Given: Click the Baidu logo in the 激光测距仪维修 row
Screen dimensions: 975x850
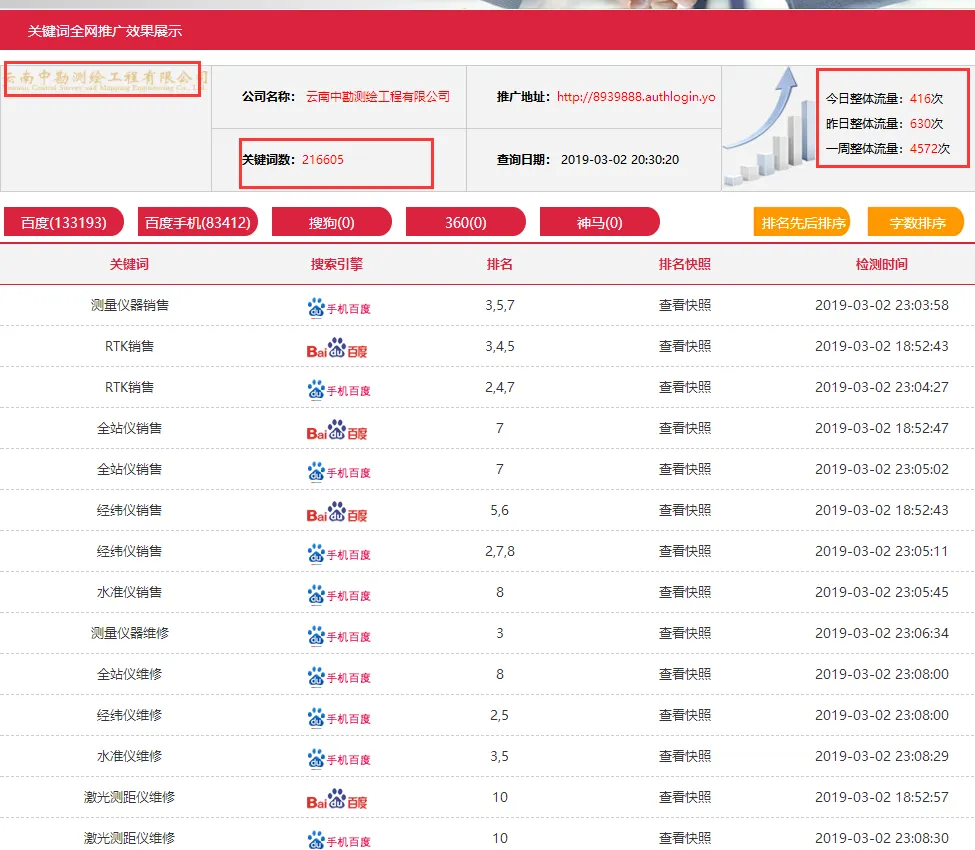Looking at the screenshot, I should pyautogui.click(x=337, y=799).
